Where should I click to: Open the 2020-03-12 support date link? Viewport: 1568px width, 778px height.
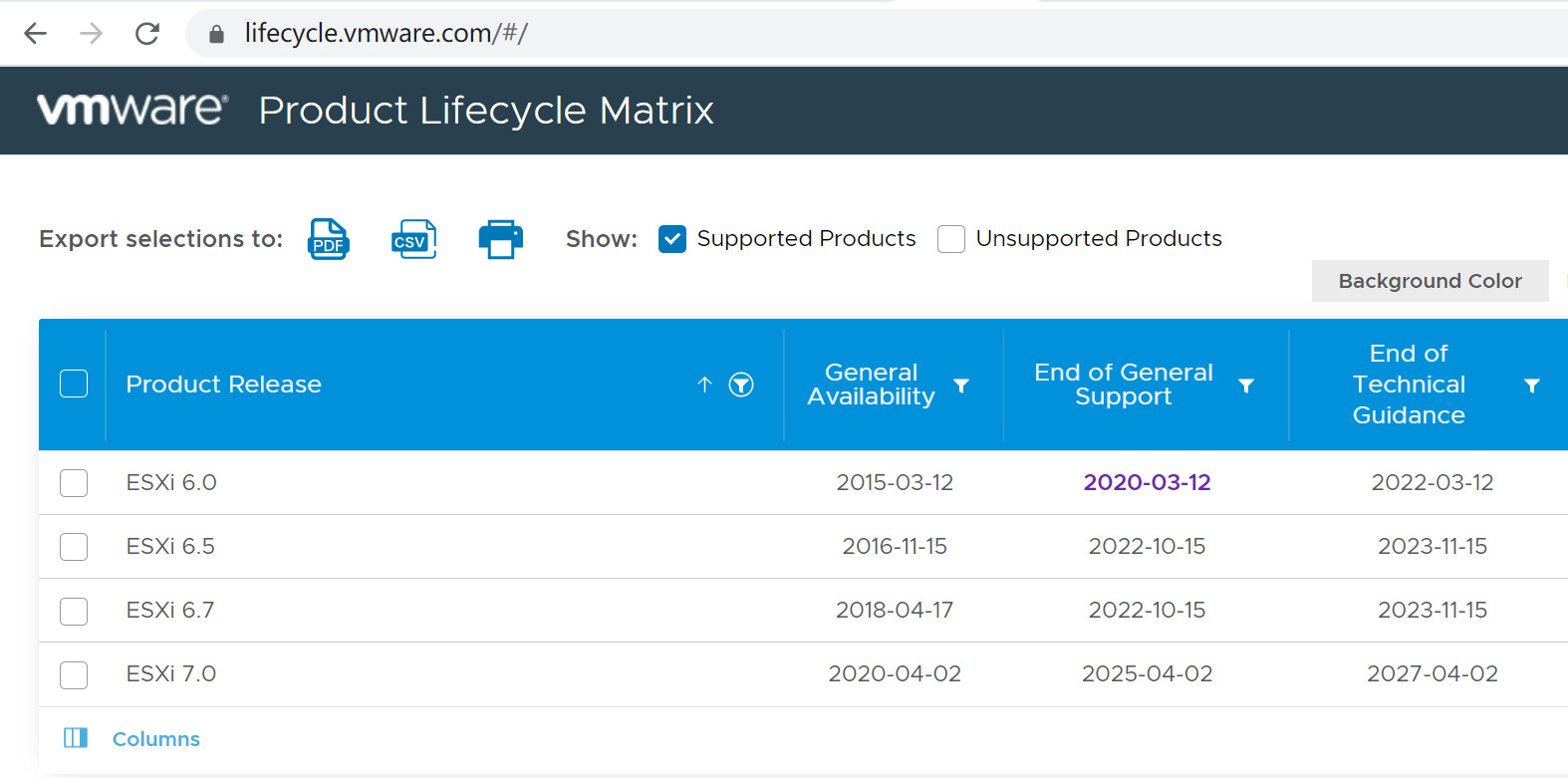coord(1147,482)
